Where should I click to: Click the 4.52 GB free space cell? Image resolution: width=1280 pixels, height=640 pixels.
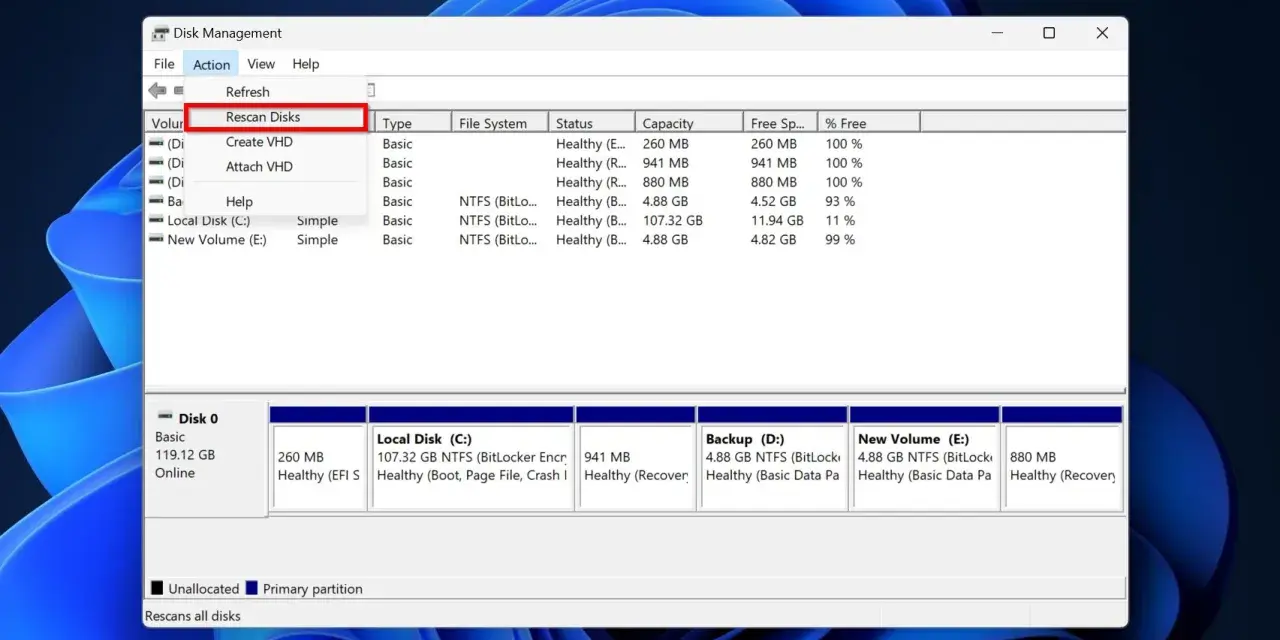pos(774,201)
